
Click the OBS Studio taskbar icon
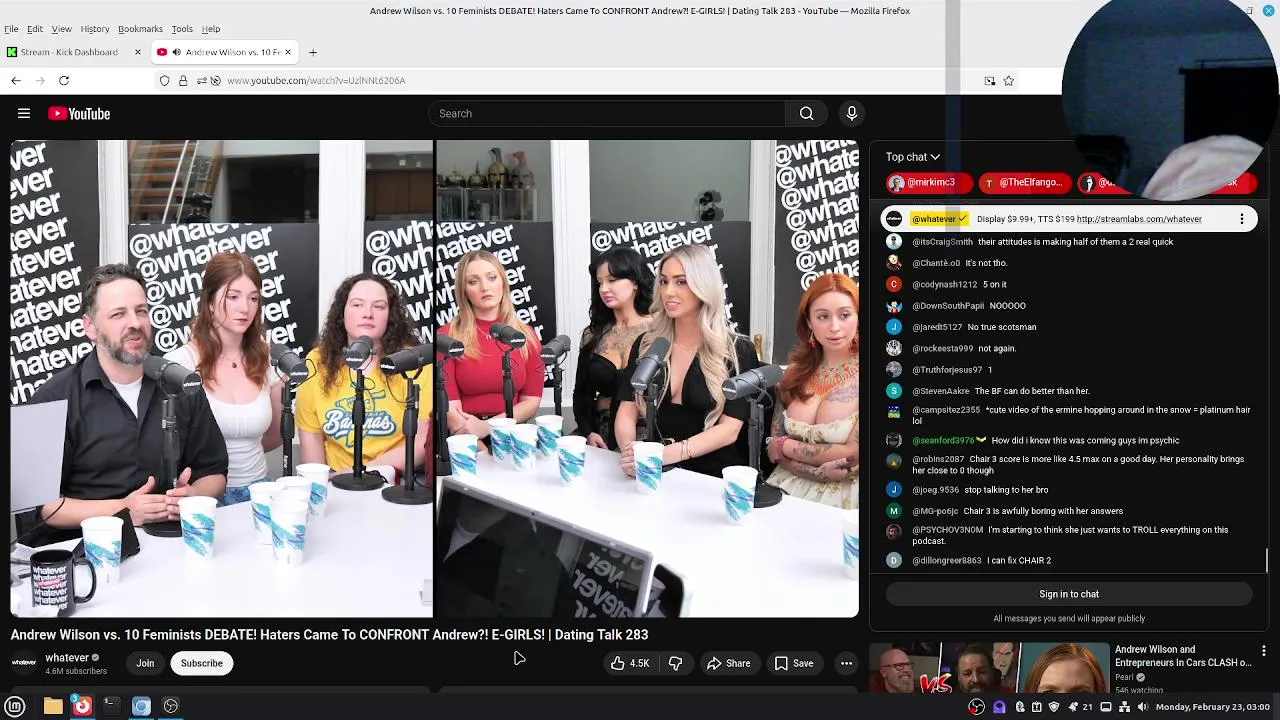pos(171,706)
